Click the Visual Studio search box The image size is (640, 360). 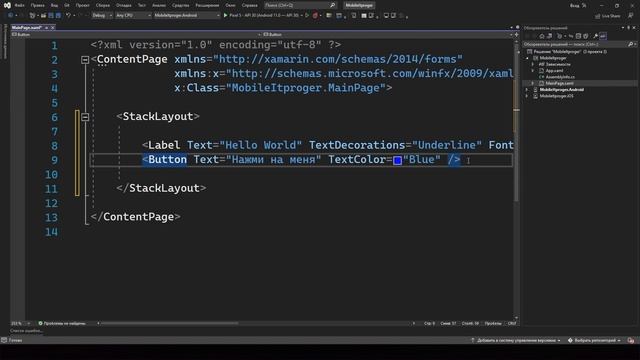pyautogui.click(x=300, y=5)
